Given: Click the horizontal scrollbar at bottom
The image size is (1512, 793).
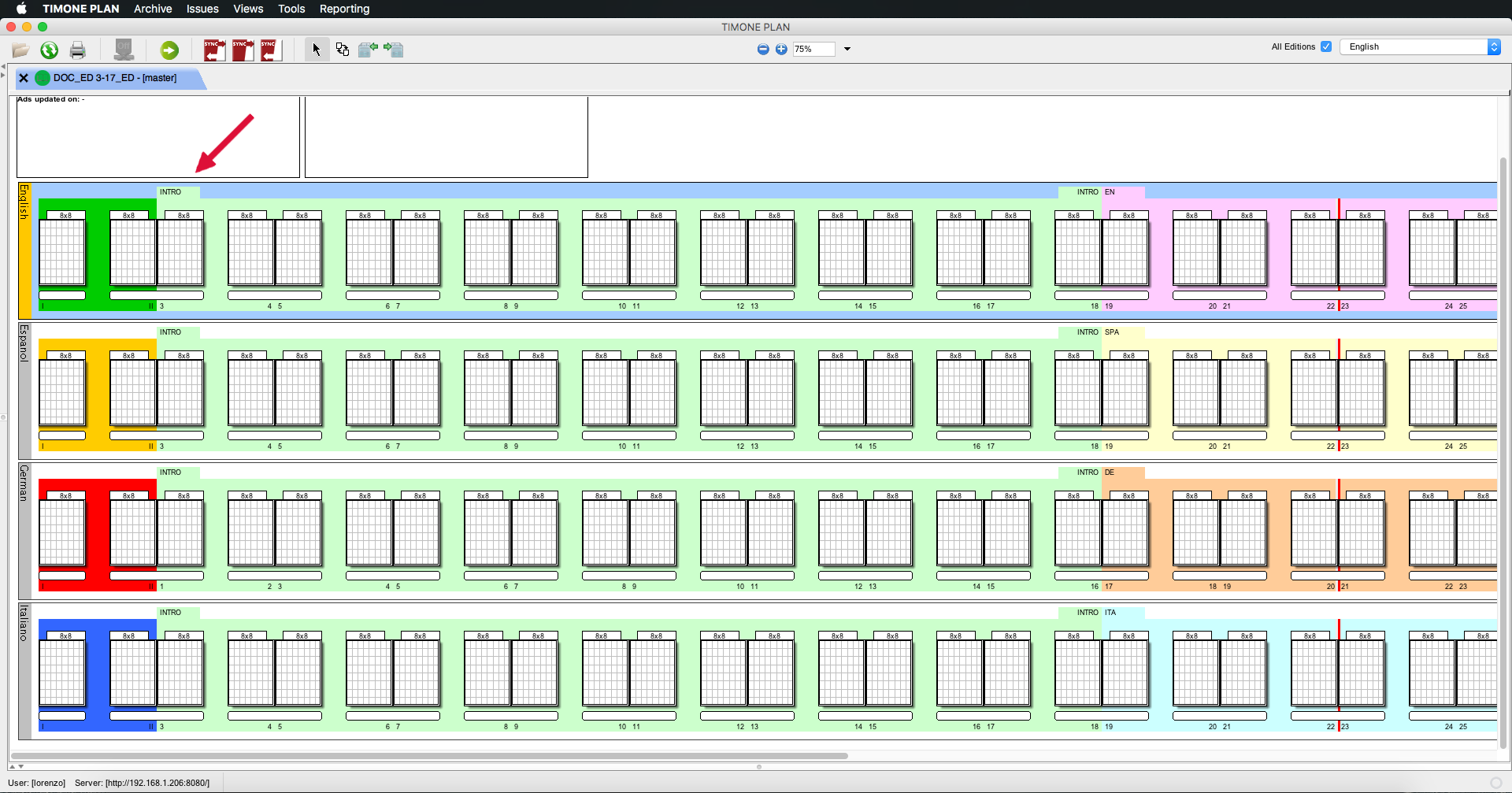Looking at the screenshot, I should (x=429, y=756).
